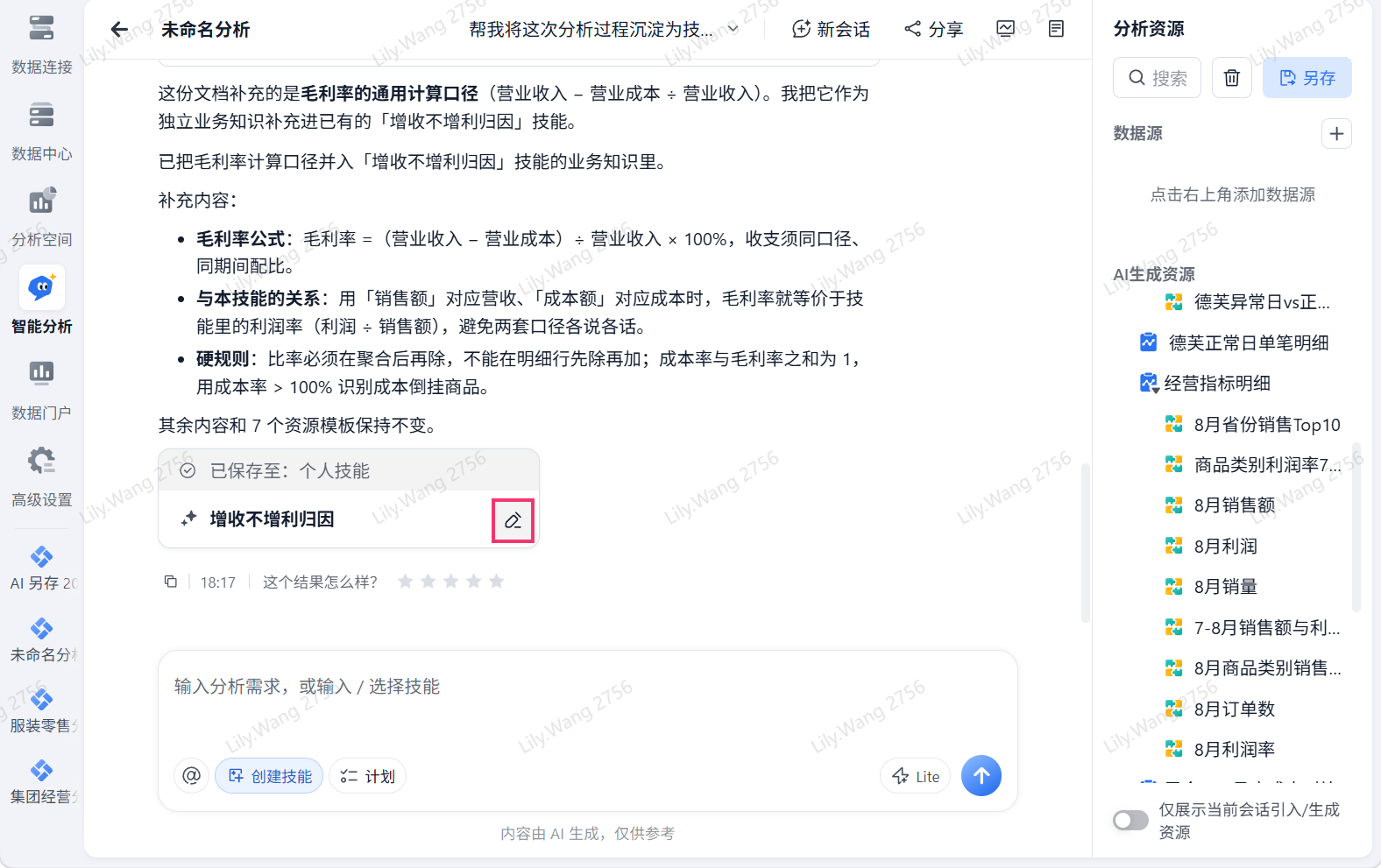The image size is (1381, 868).
Task: Rate result with the fifth star
Action: [x=497, y=582]
